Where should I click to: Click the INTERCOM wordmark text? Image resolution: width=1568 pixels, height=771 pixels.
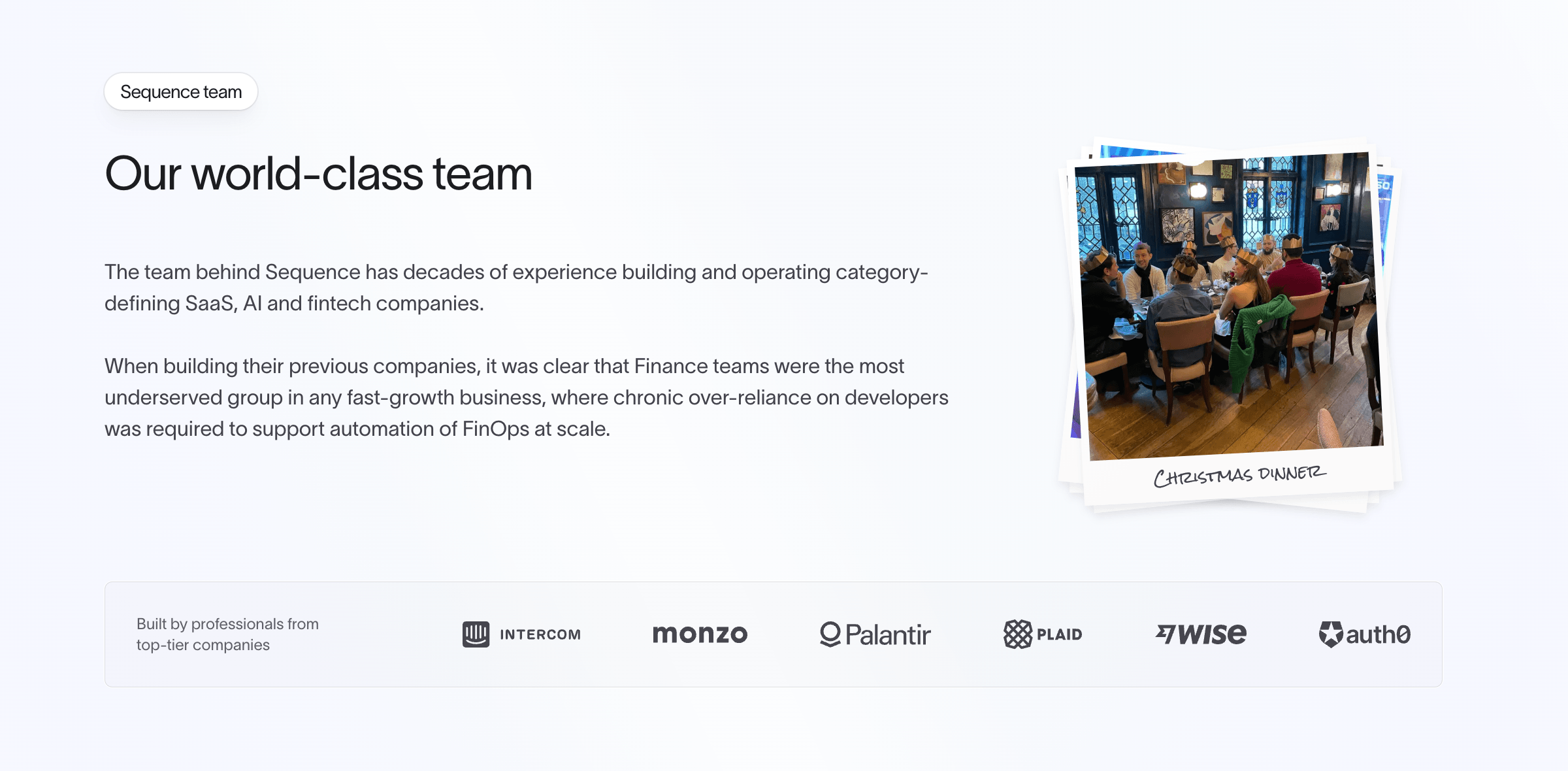[540, 634]
